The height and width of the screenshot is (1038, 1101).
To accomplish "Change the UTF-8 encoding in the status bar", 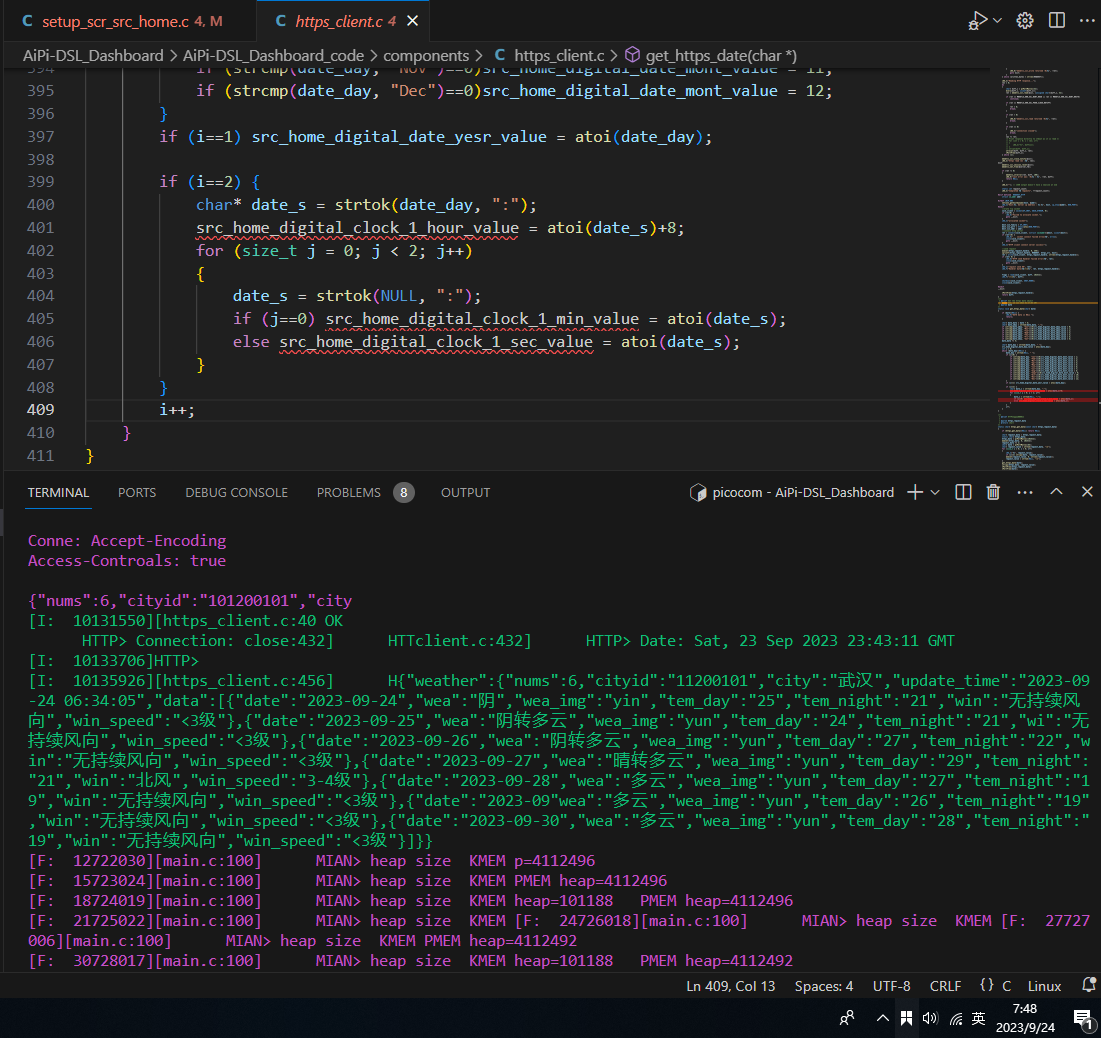I will (891, 986).
